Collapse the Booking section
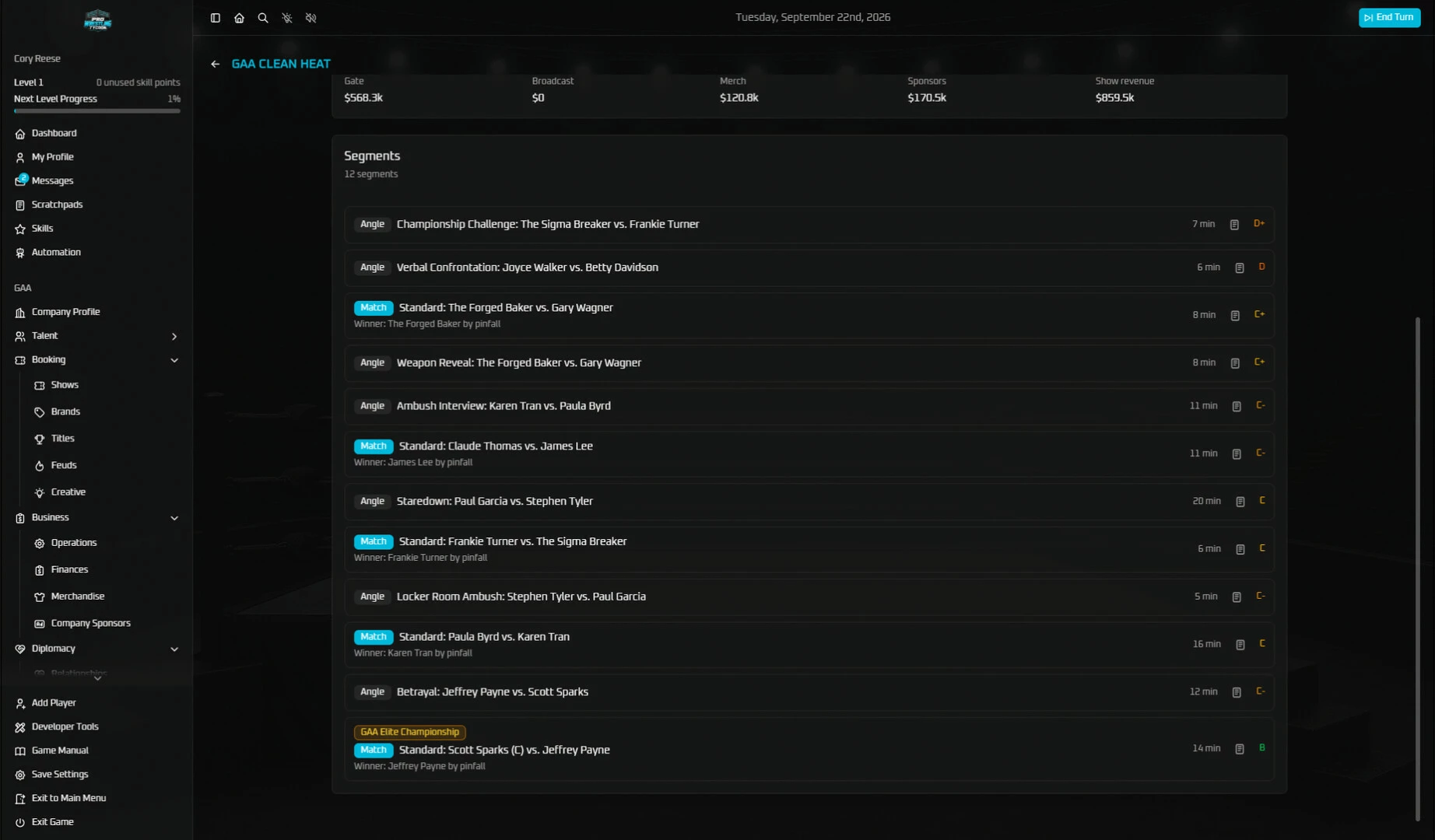 click(174, 360)
